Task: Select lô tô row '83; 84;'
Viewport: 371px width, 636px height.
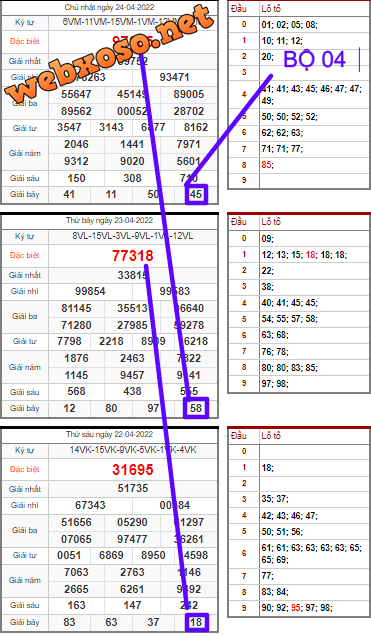Action: coord(274,592)
